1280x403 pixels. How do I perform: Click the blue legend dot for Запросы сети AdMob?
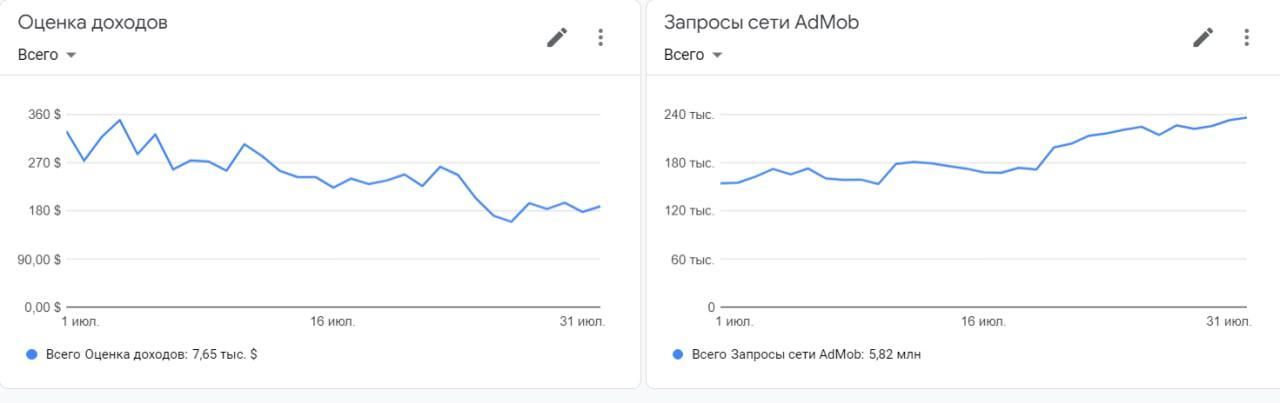click(679, 354)
